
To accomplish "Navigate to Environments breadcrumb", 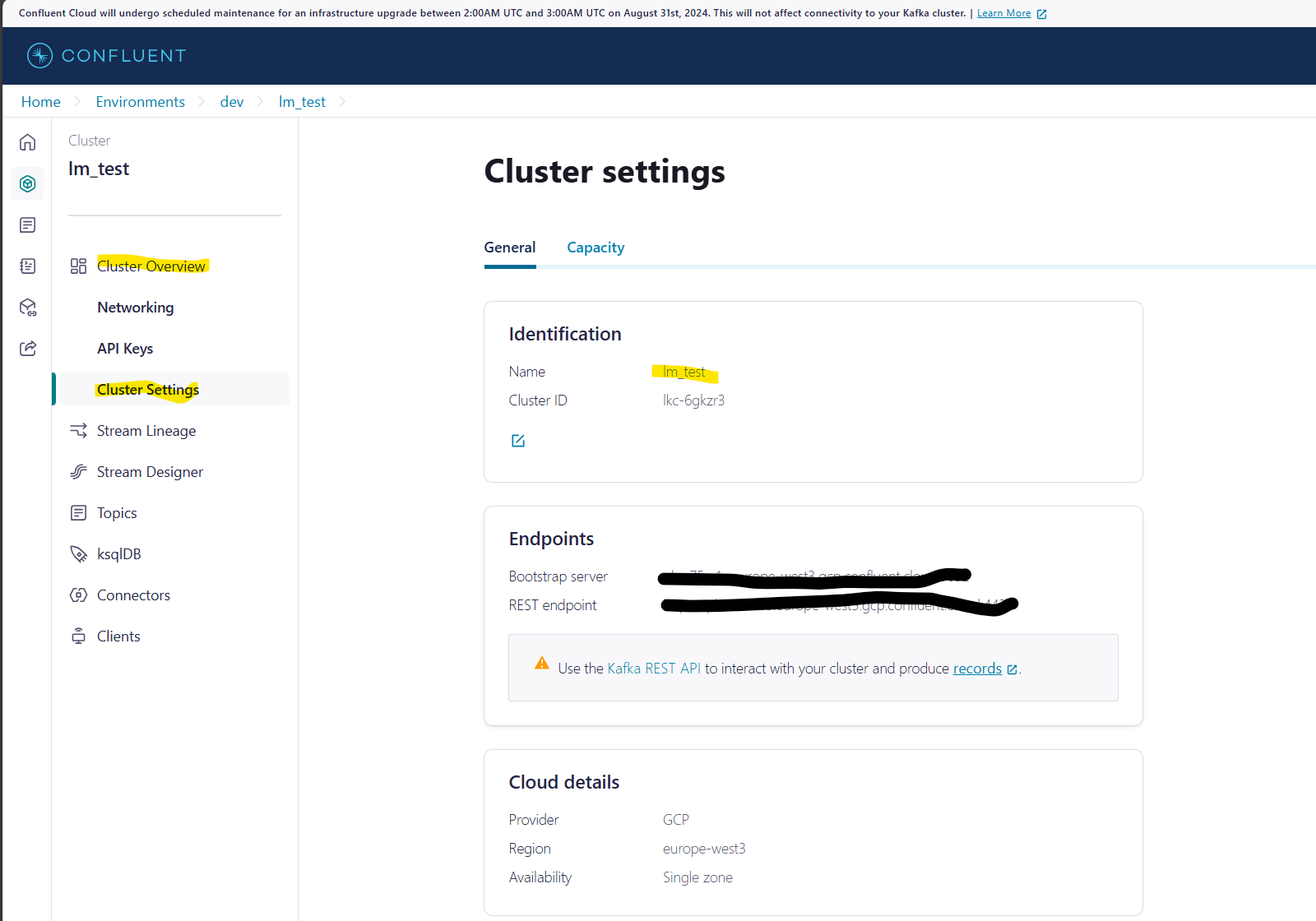I will (x=140, y=101).
